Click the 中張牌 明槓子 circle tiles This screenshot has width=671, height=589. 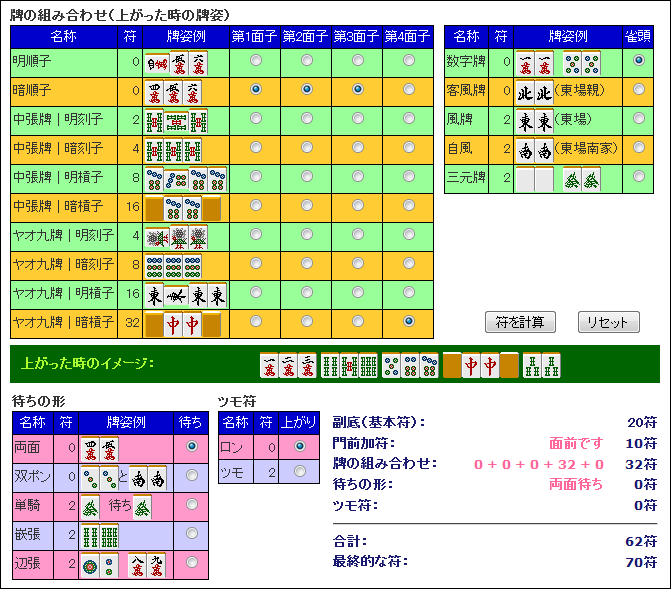[x=186, y=179]
